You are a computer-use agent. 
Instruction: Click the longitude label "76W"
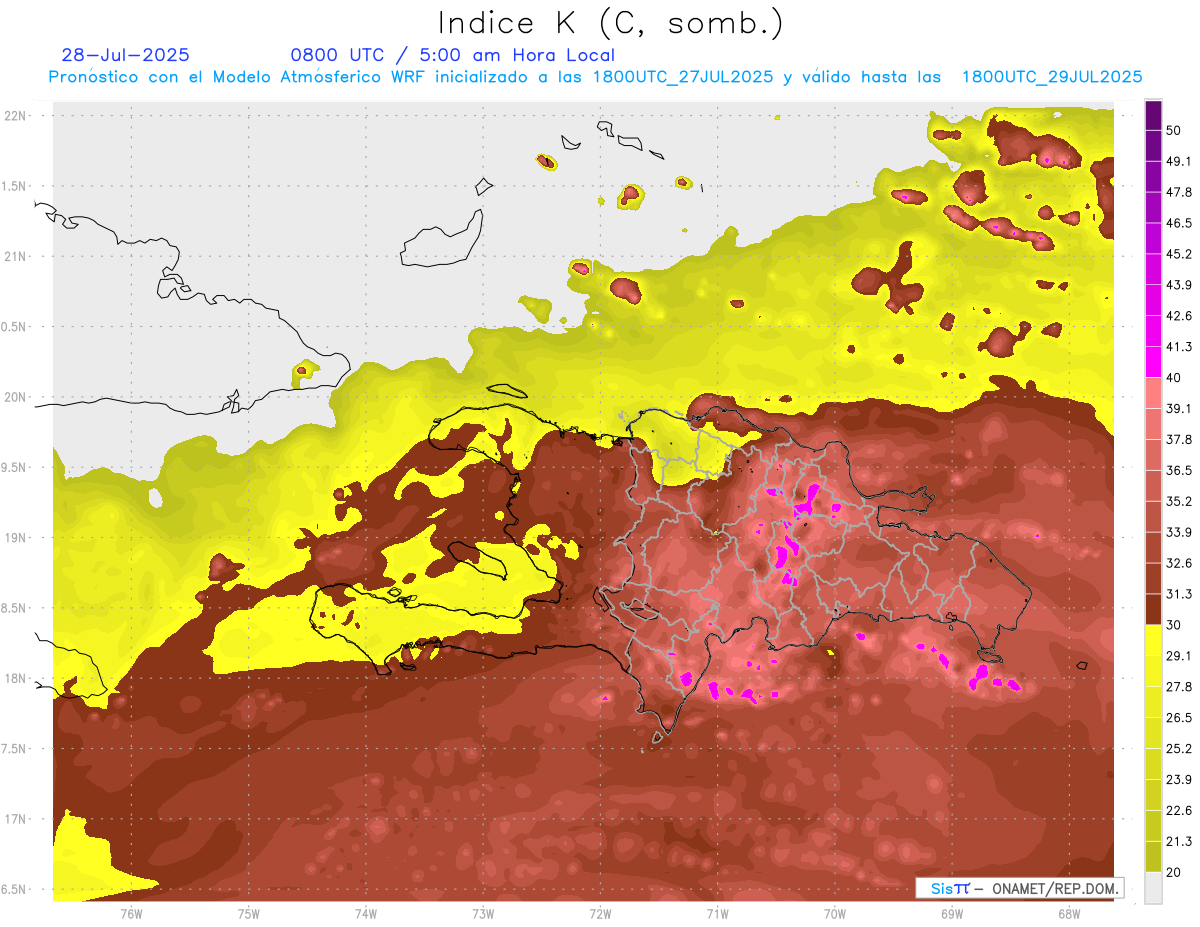coord(131,914)
